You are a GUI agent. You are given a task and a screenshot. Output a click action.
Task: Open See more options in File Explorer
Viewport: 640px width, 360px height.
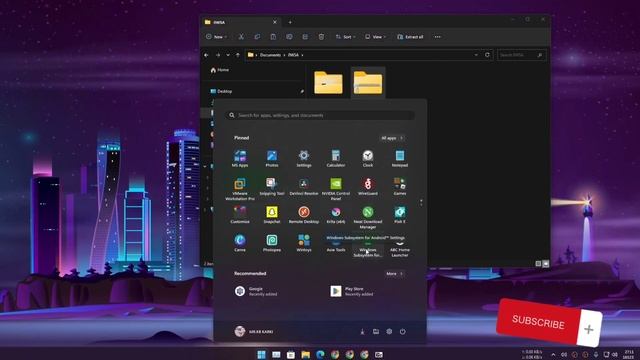click(438, 37)
